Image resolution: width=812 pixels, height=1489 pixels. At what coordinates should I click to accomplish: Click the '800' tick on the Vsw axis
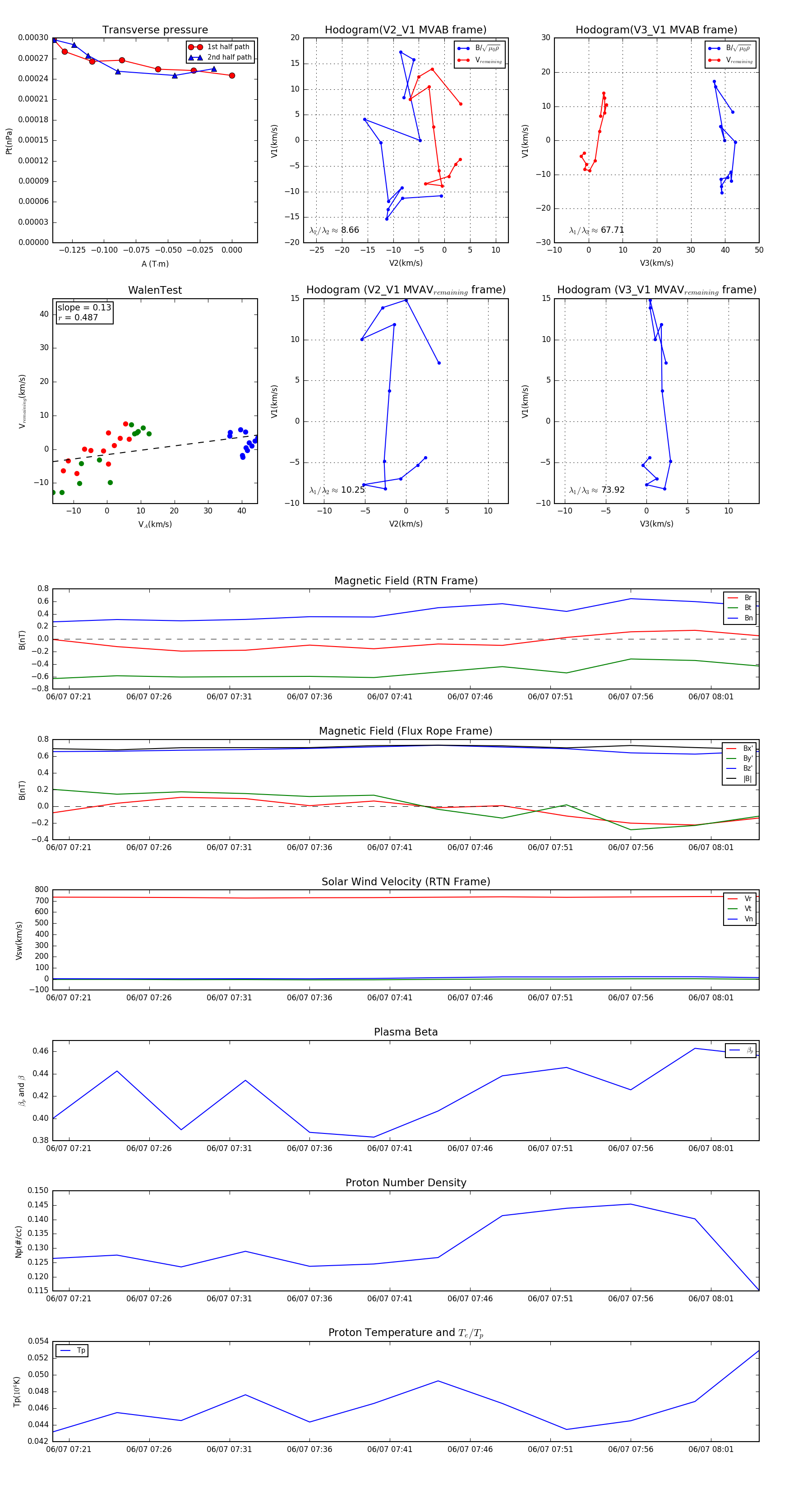click(x=42, y=890)
